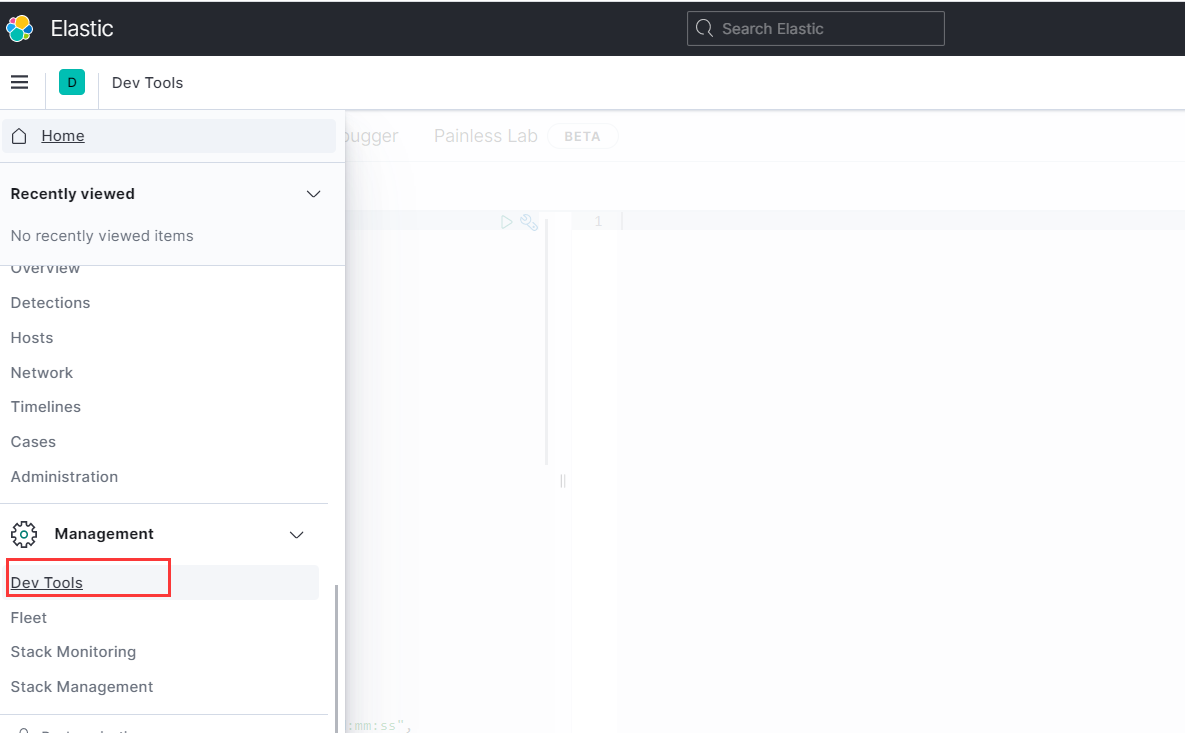Open Cases in the side navigation
This screenshot has height=733, width=1185.
click(x=33, y=442)
